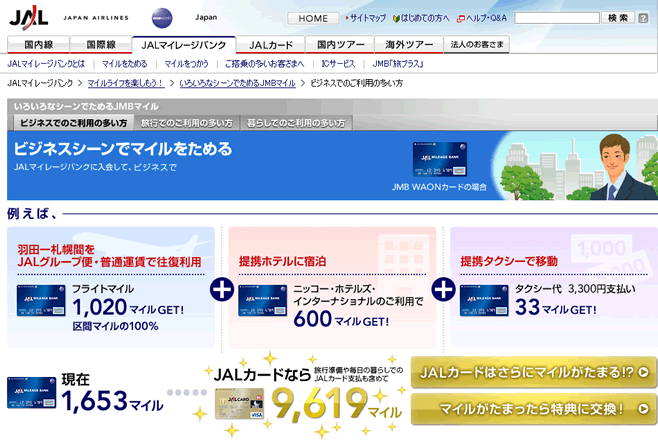The image size is (658, 442).
Task: Open the ヘルプ・Q&A link
Action: click(486, 18)
